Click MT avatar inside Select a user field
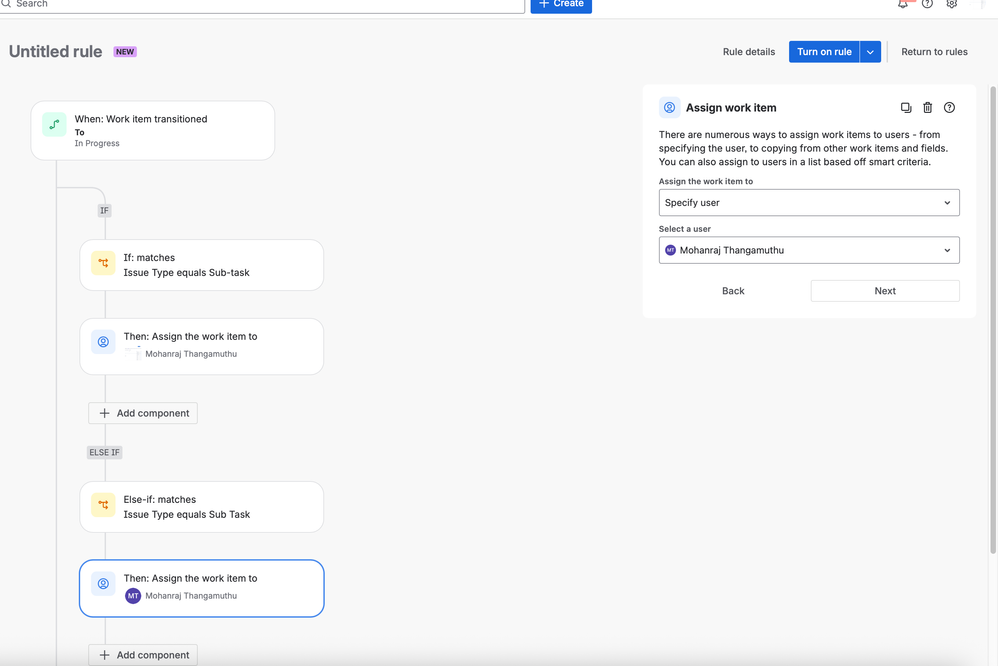This screenshot has height=666, width=998. click(x=670, y=250)
